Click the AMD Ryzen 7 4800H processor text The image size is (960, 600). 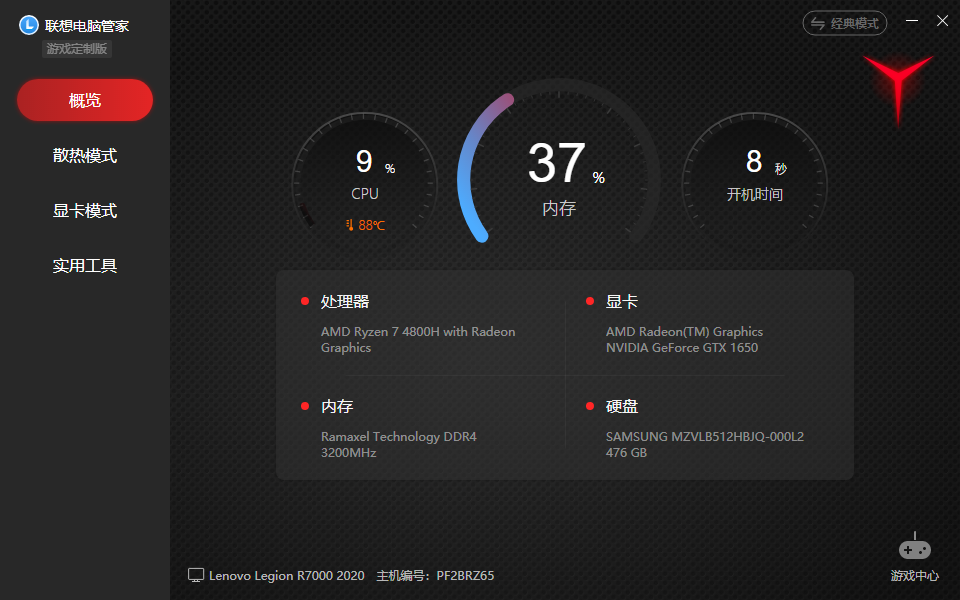(418, 339)
